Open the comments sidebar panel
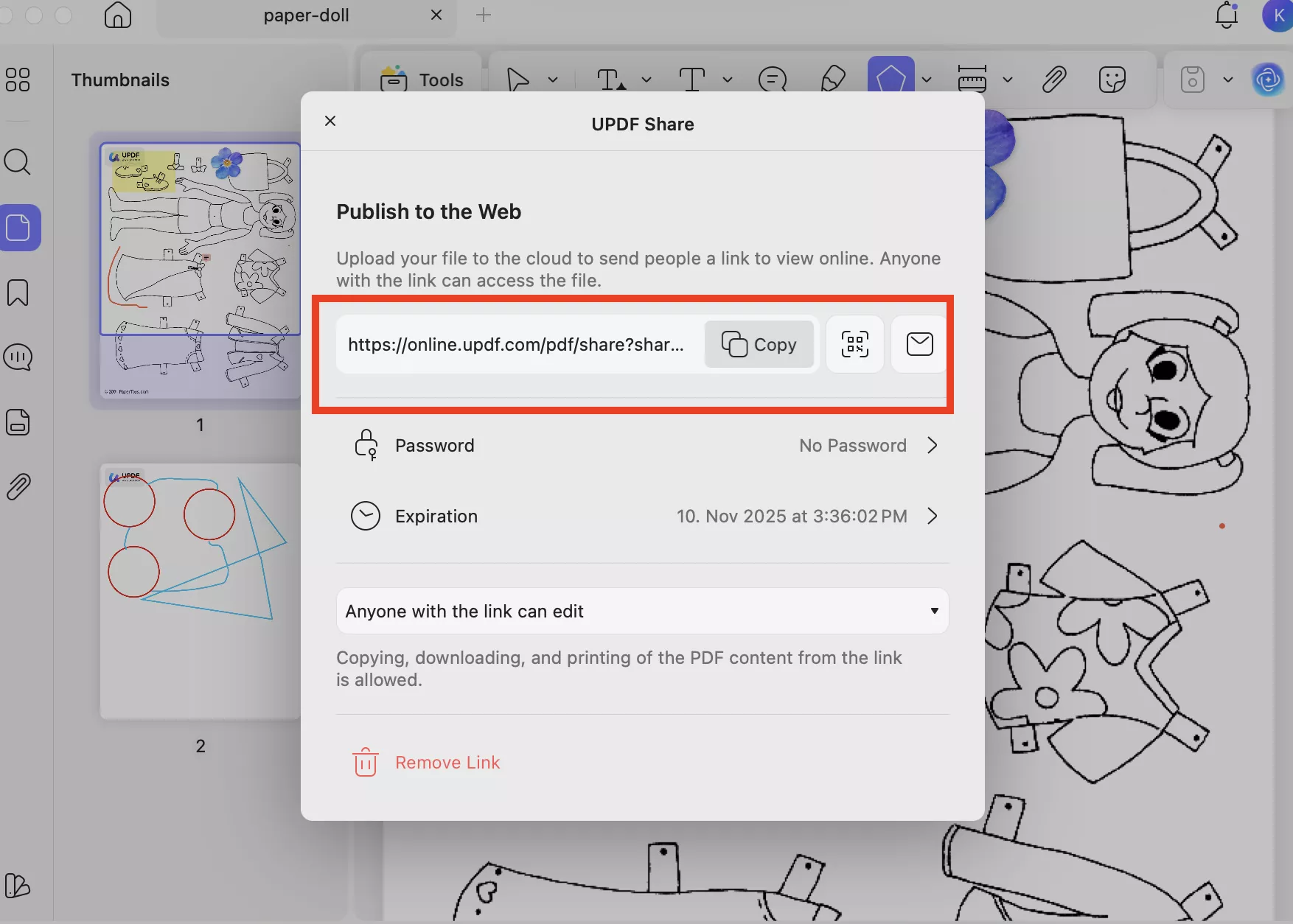 point(18,357)
